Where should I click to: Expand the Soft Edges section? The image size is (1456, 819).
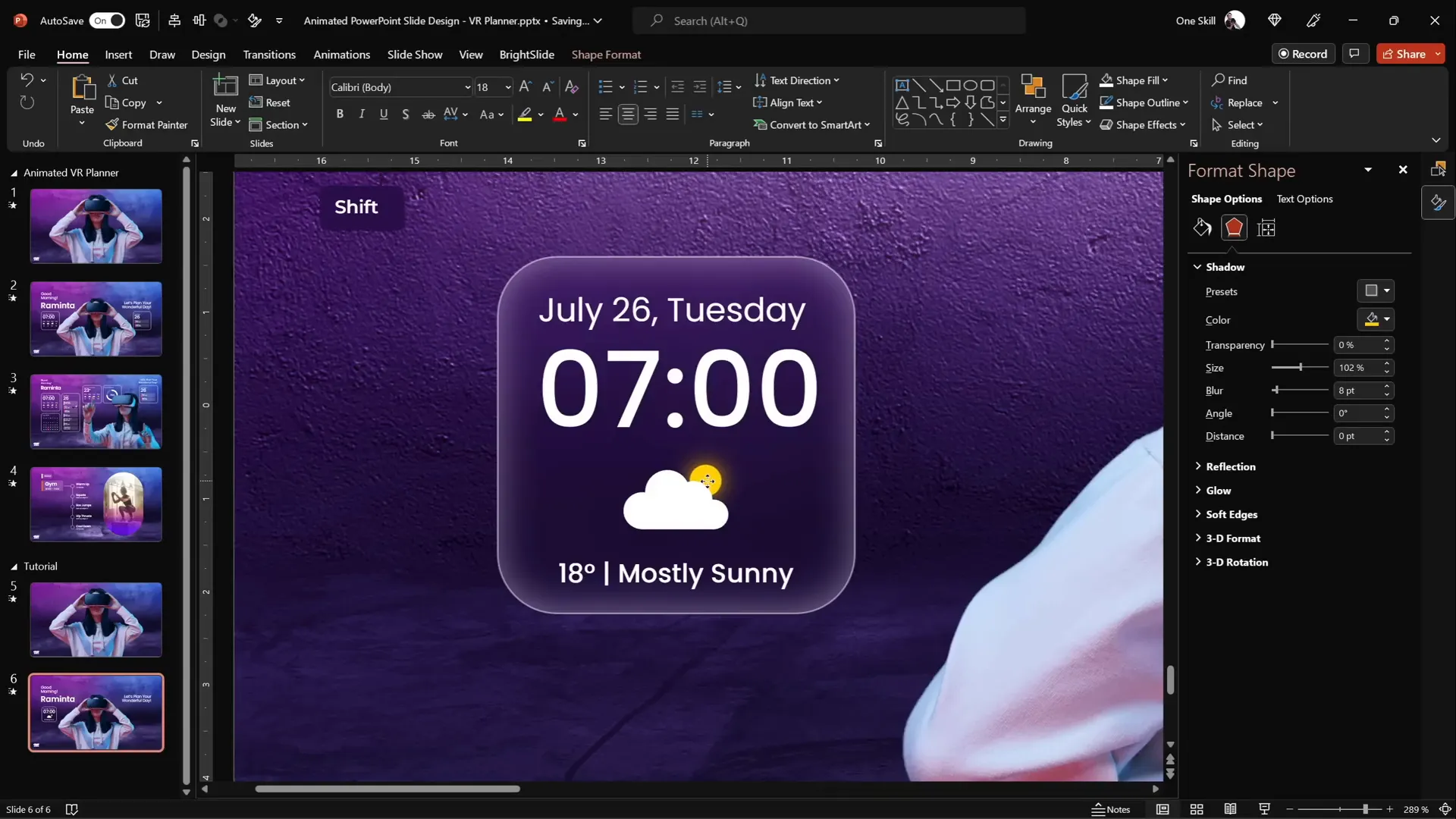[x=1225, y=514]
